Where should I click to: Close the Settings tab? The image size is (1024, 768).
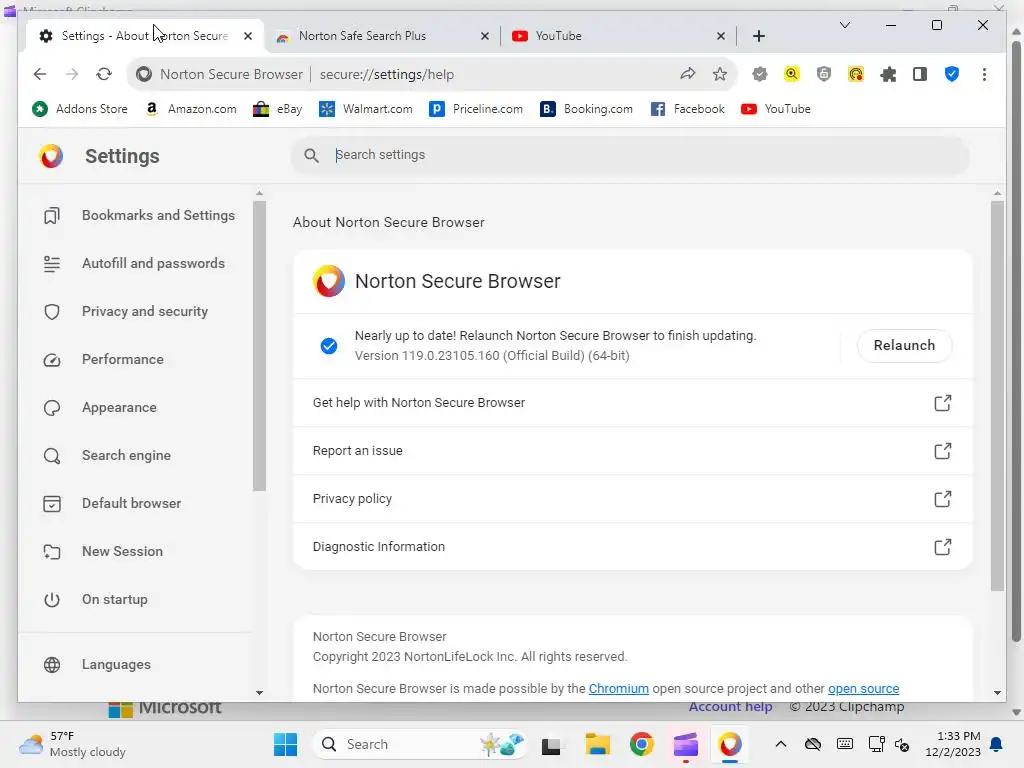point(248,36)
